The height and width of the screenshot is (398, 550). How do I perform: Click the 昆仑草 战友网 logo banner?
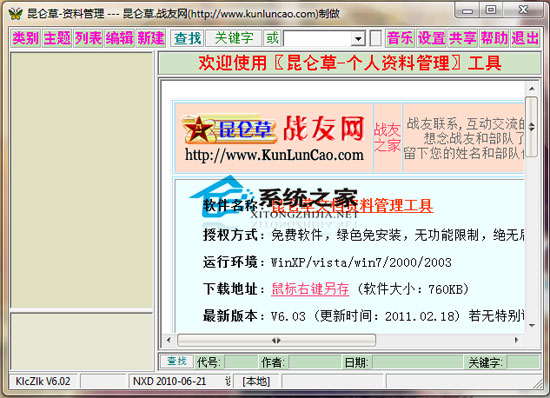click(274, 138)
